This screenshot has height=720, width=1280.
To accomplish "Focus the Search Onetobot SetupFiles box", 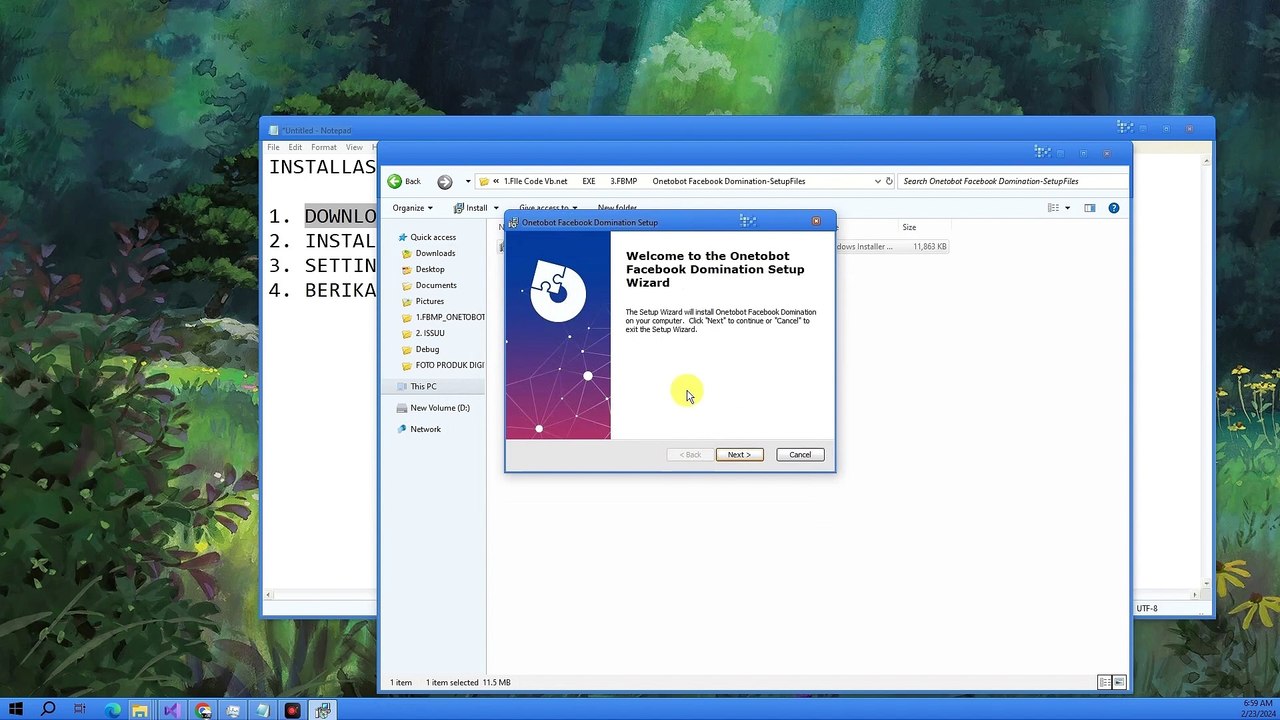I will [x=1012, y=181].
